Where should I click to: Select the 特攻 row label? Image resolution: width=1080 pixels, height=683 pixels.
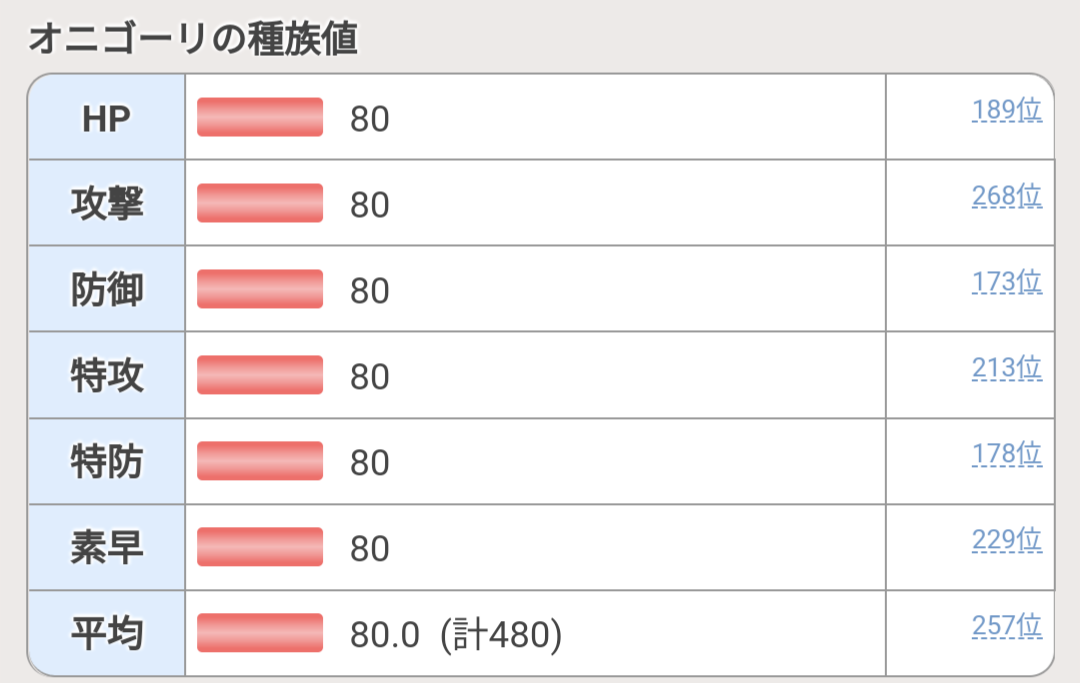point(107,376)
